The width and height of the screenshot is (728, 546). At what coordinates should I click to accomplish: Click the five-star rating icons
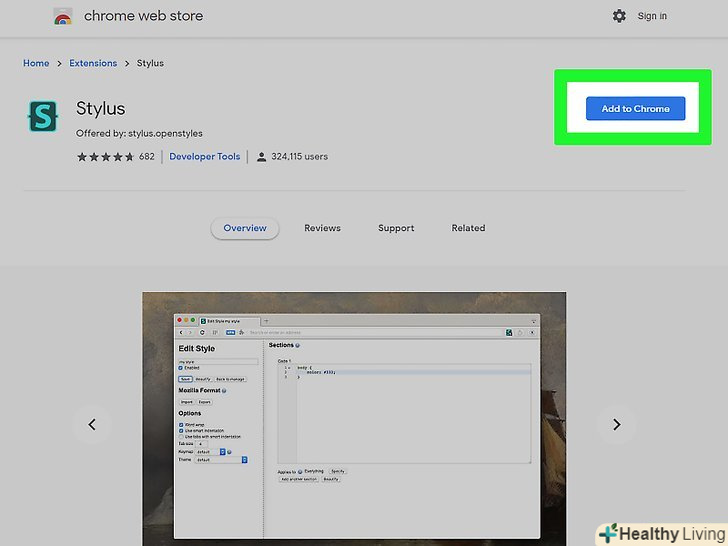coord(105,157)
